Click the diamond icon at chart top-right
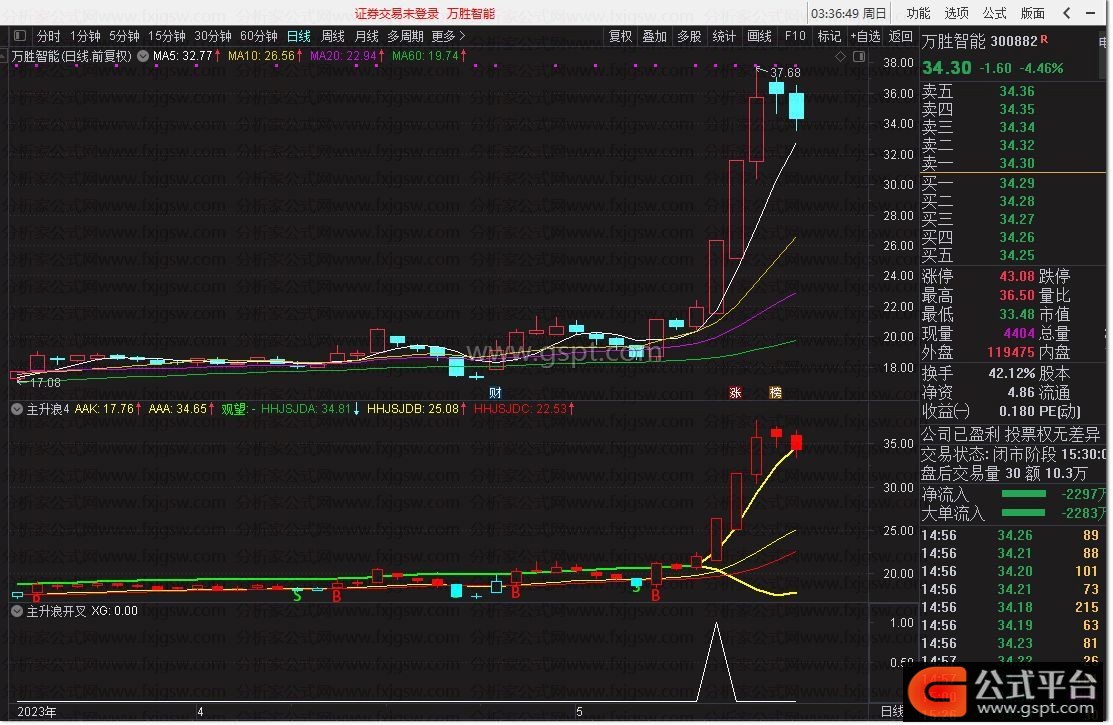The image size is (1113, 725). [840, 56]
